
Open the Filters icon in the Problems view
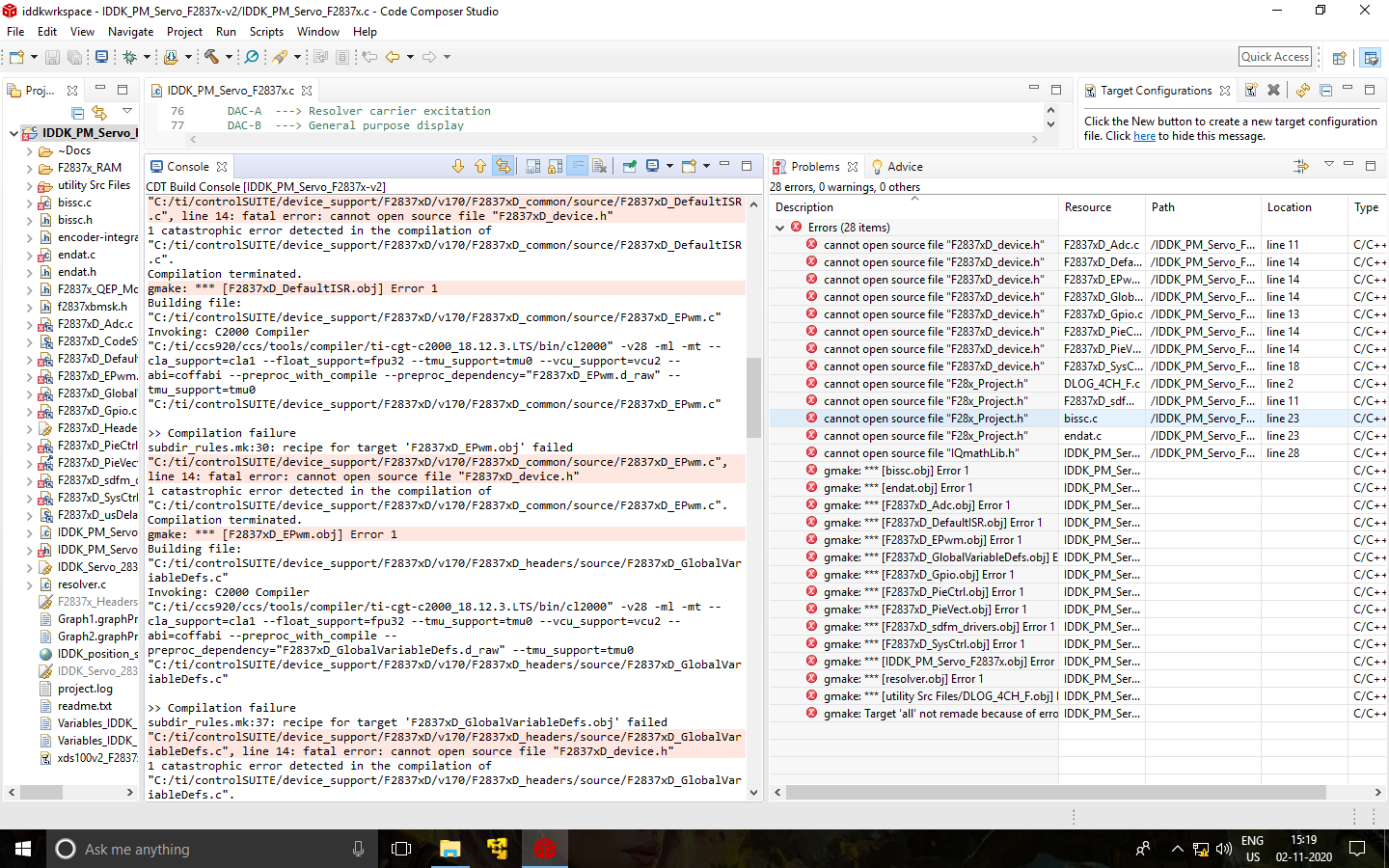coord(1301,166)
